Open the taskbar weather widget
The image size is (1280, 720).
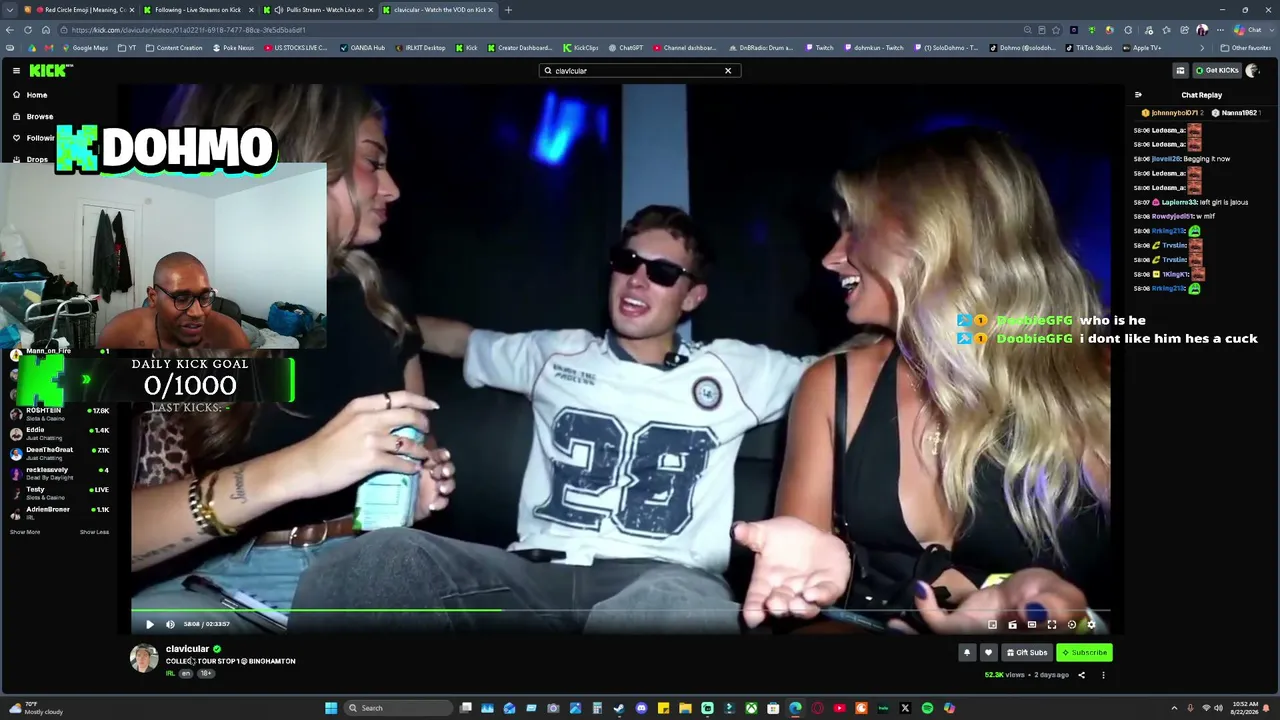click(34, 708)
